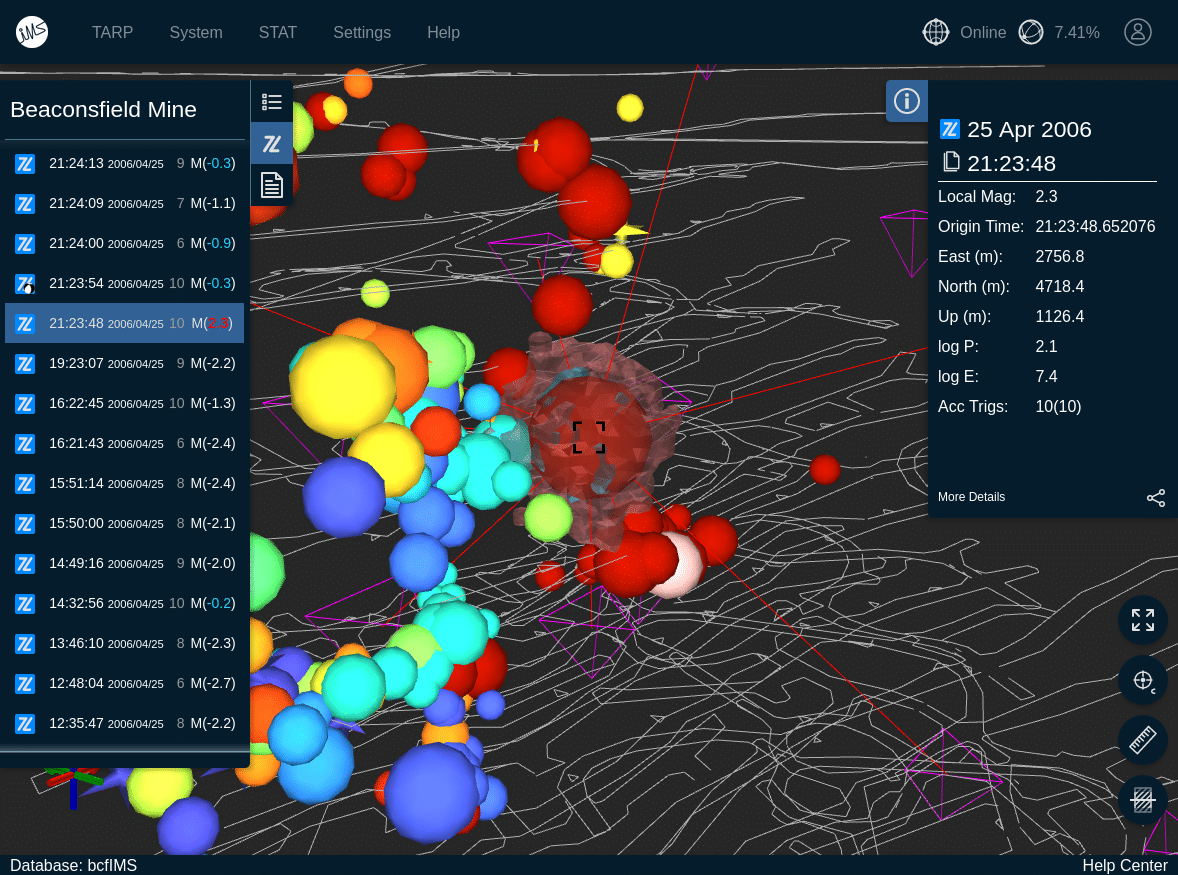The width and height of the screenshot is (1178, 875).
Task: Select the seismic waveform panel icon
Action: [x=272, y=144]
